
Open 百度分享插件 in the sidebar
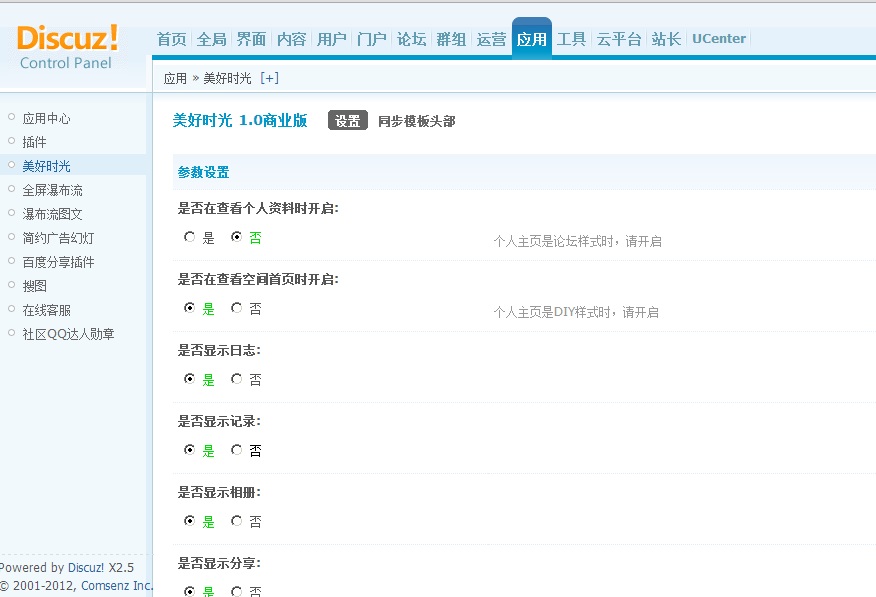pyautogui.click(x=58, y=262)
